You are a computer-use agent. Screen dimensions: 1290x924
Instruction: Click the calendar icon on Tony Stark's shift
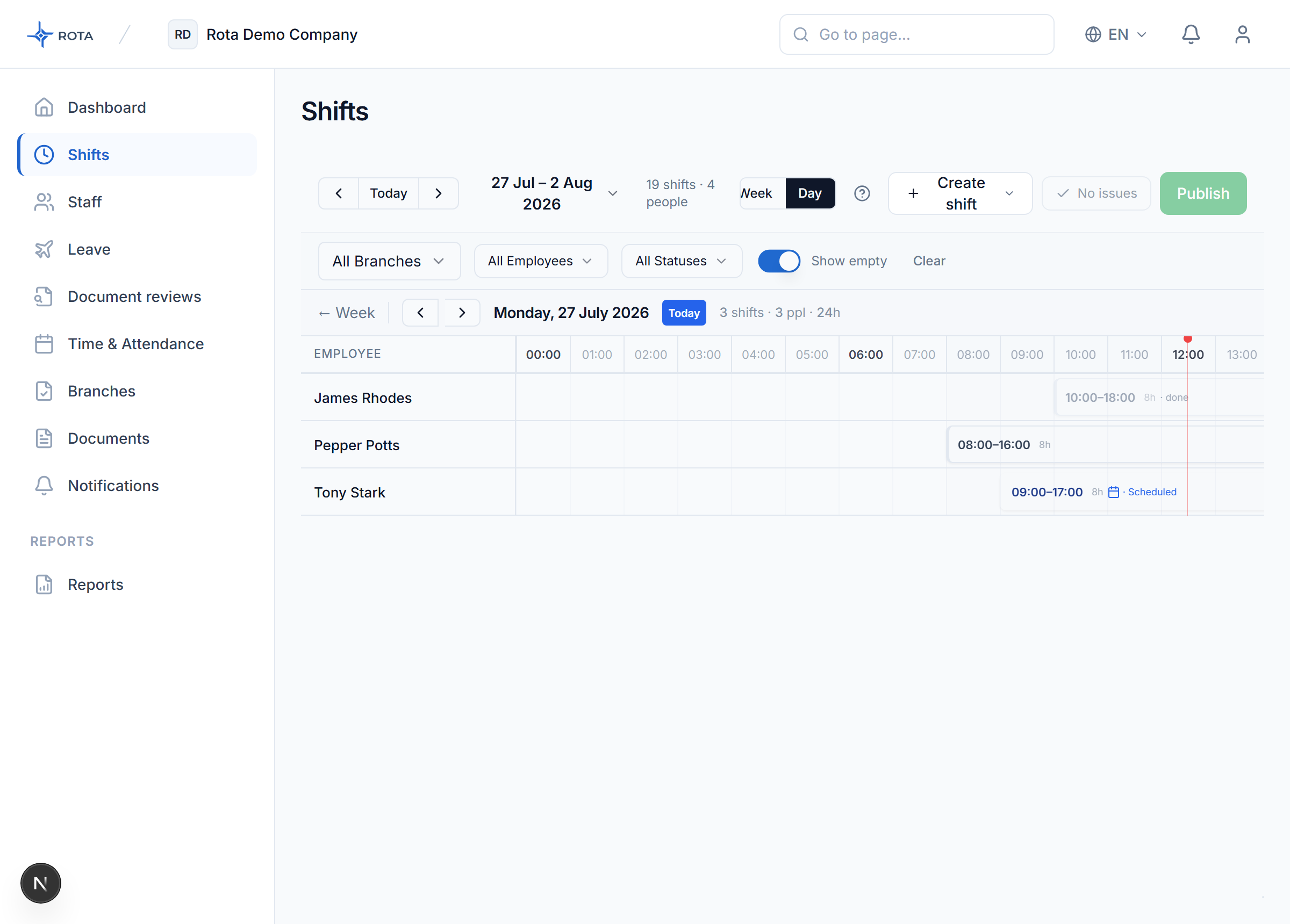(x=1114, y=493)
